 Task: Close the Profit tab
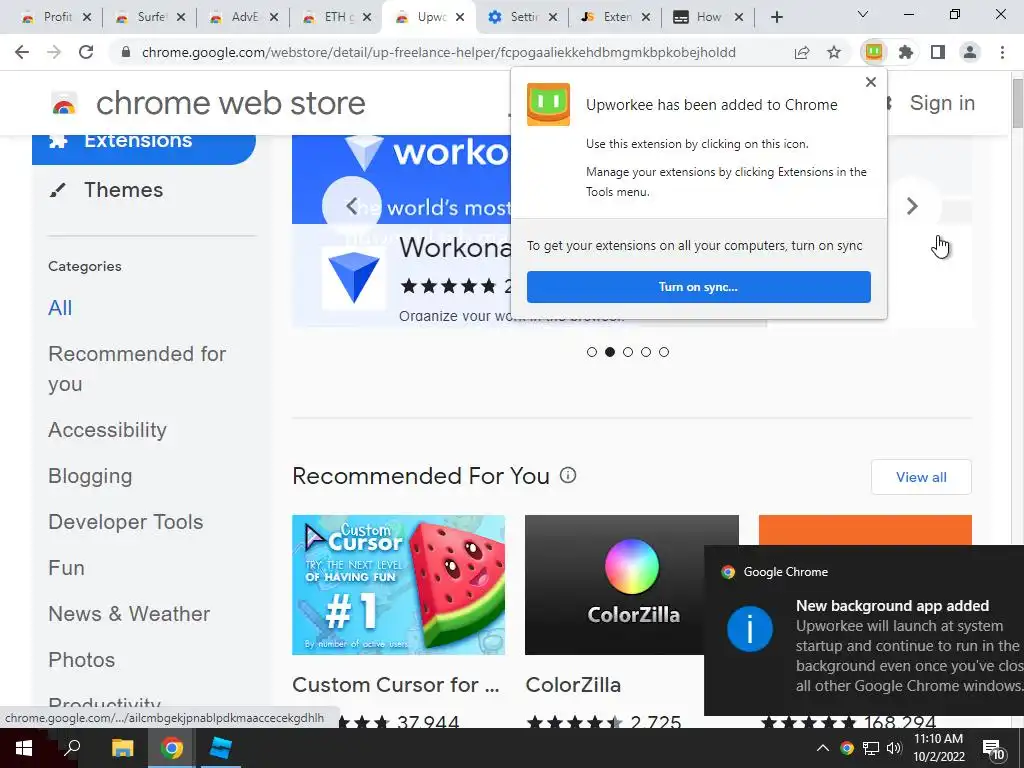point(88,18)
